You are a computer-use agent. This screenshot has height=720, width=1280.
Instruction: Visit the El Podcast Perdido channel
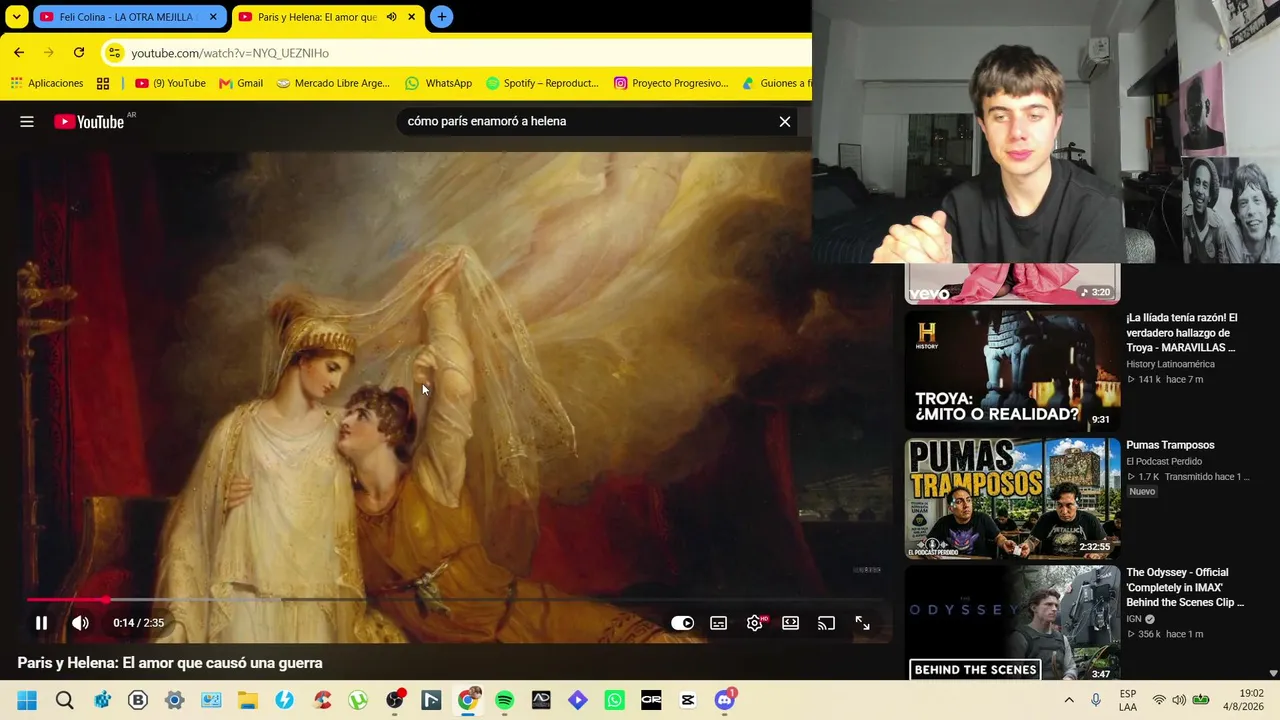(1164, 461)
